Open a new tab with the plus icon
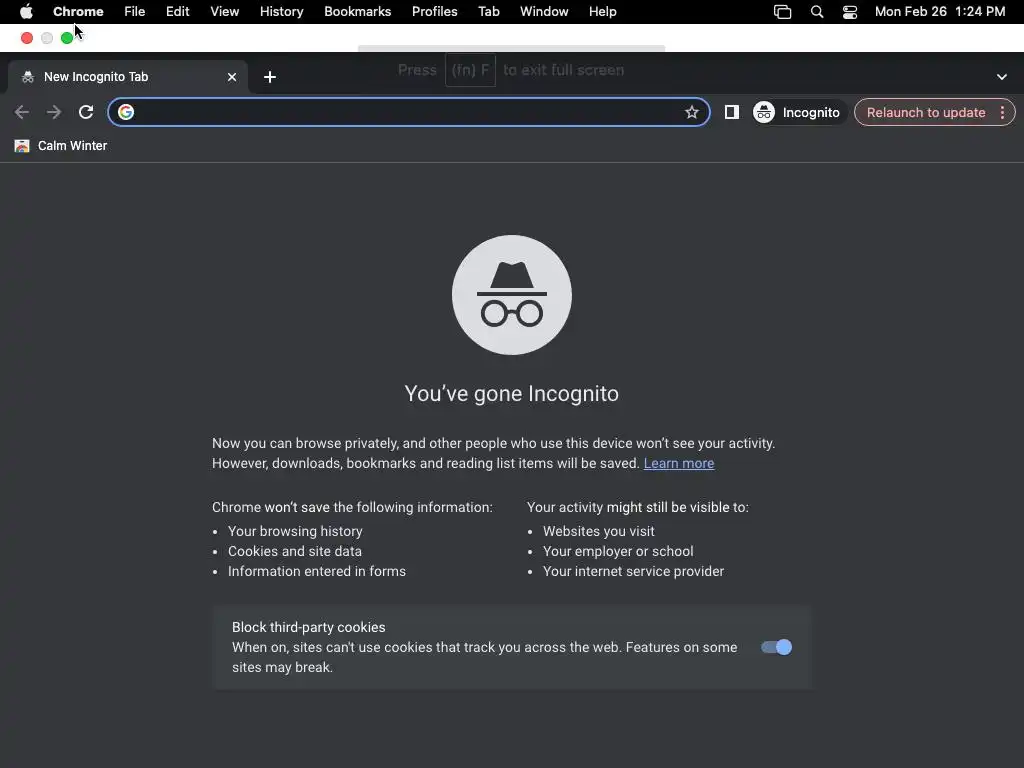1024x768 pixels. pyautogui.click(x=270, y=77)
